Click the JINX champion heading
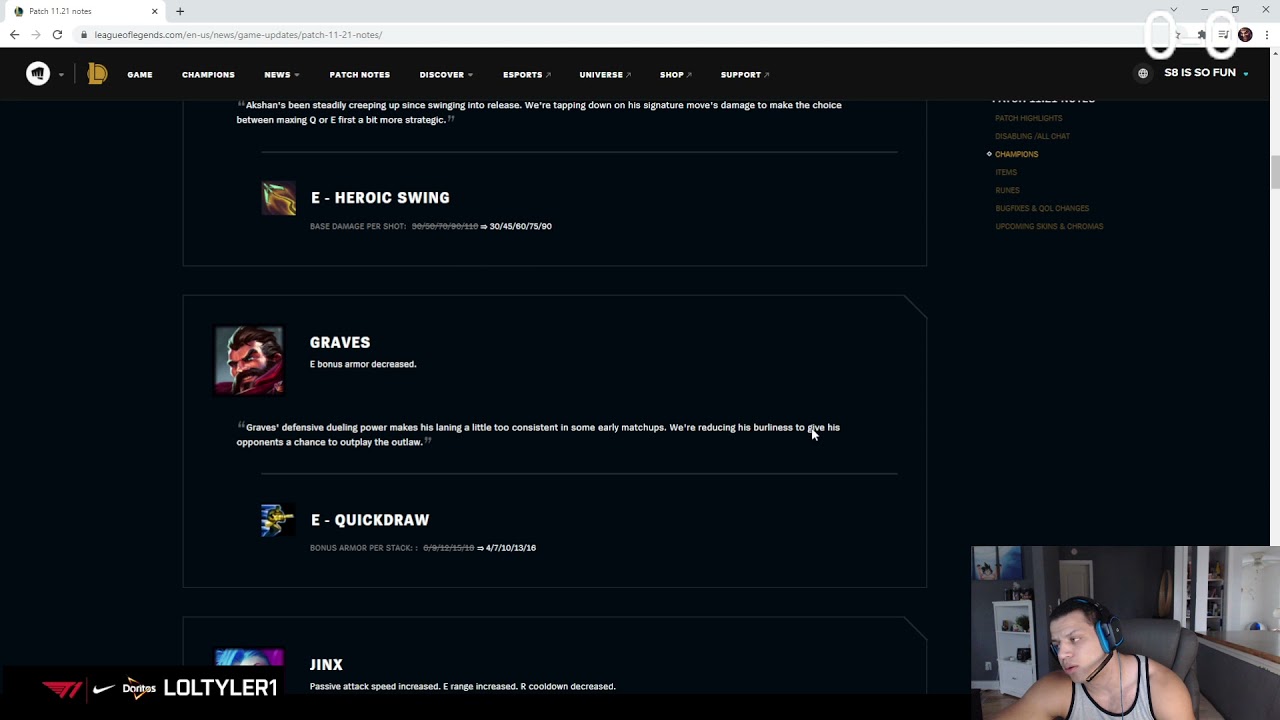This screenshot has width=1280, height=720. click(x=326, y=664)
